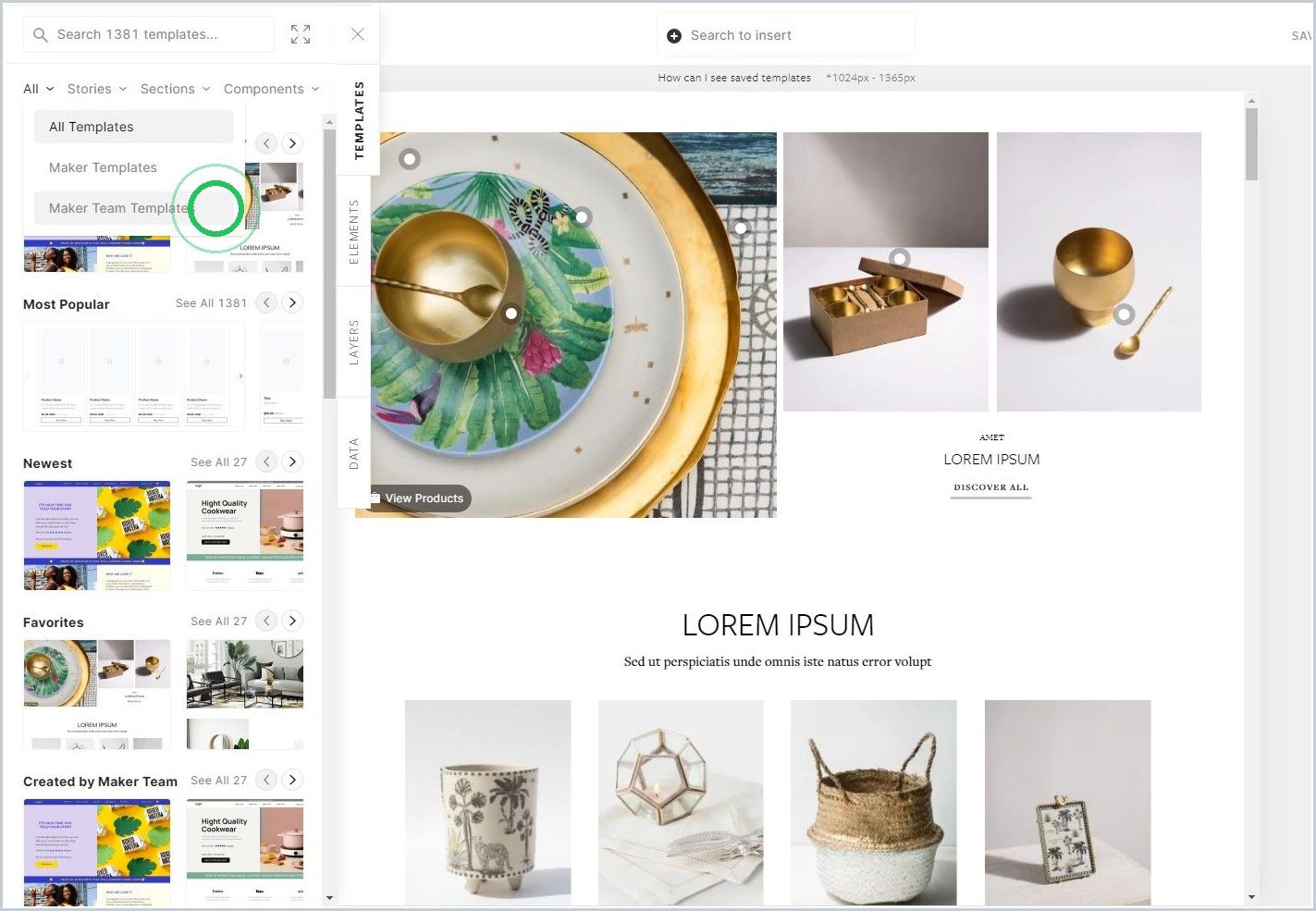Show previous Newest templates

pos(266,462)
